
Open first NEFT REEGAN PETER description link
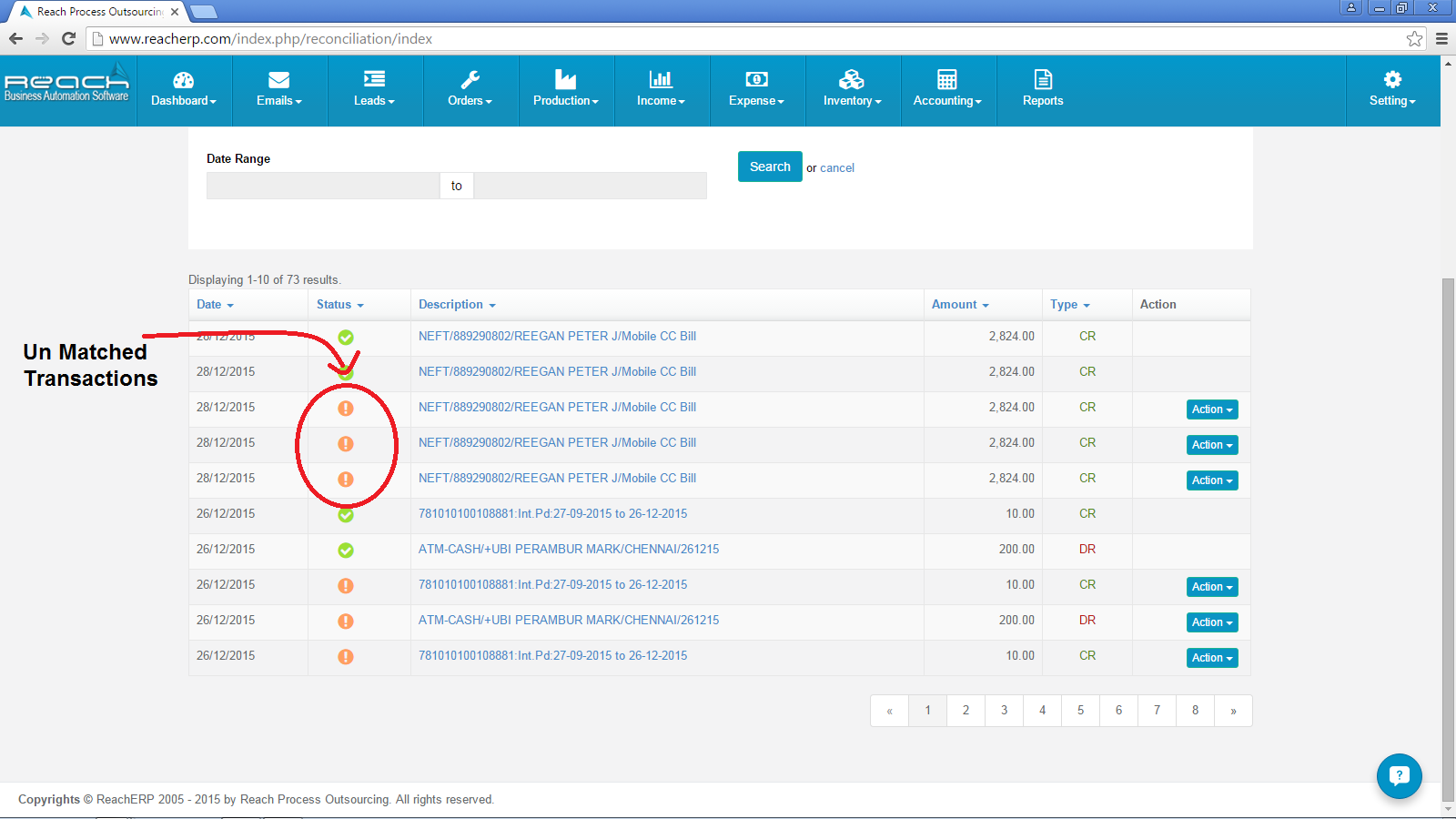(x=557, y=337)
